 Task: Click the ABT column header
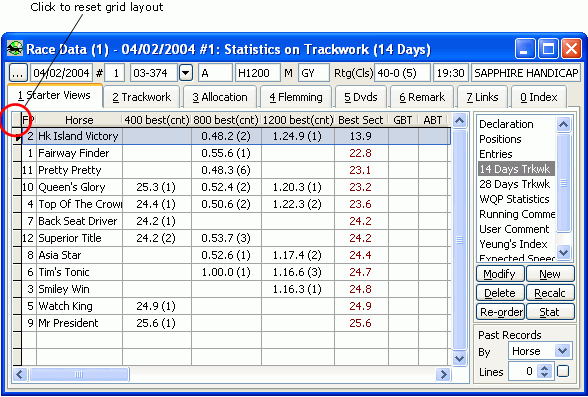point(433,120)
